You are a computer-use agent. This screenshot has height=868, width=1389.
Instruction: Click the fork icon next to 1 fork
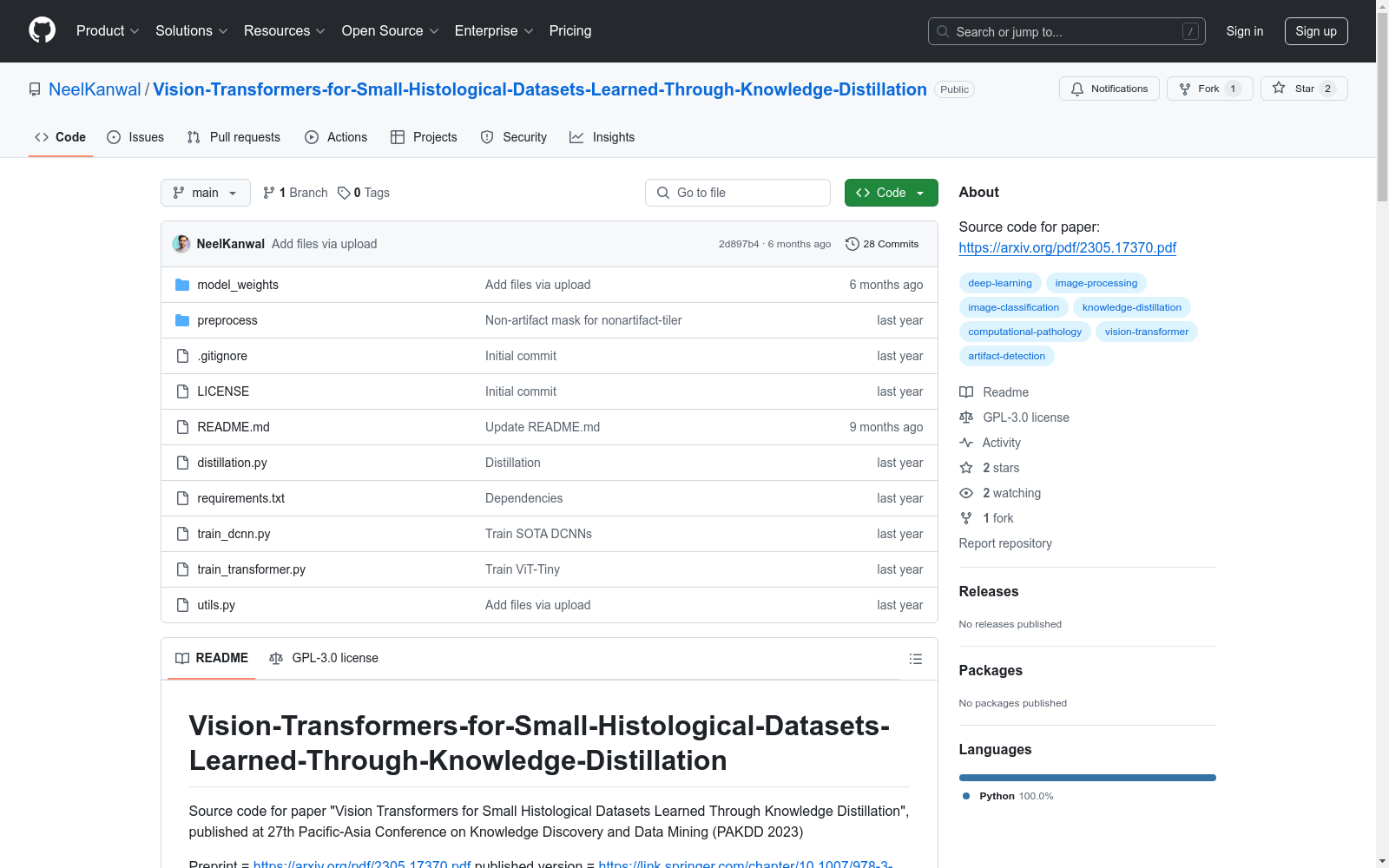(x=966, y=518)
